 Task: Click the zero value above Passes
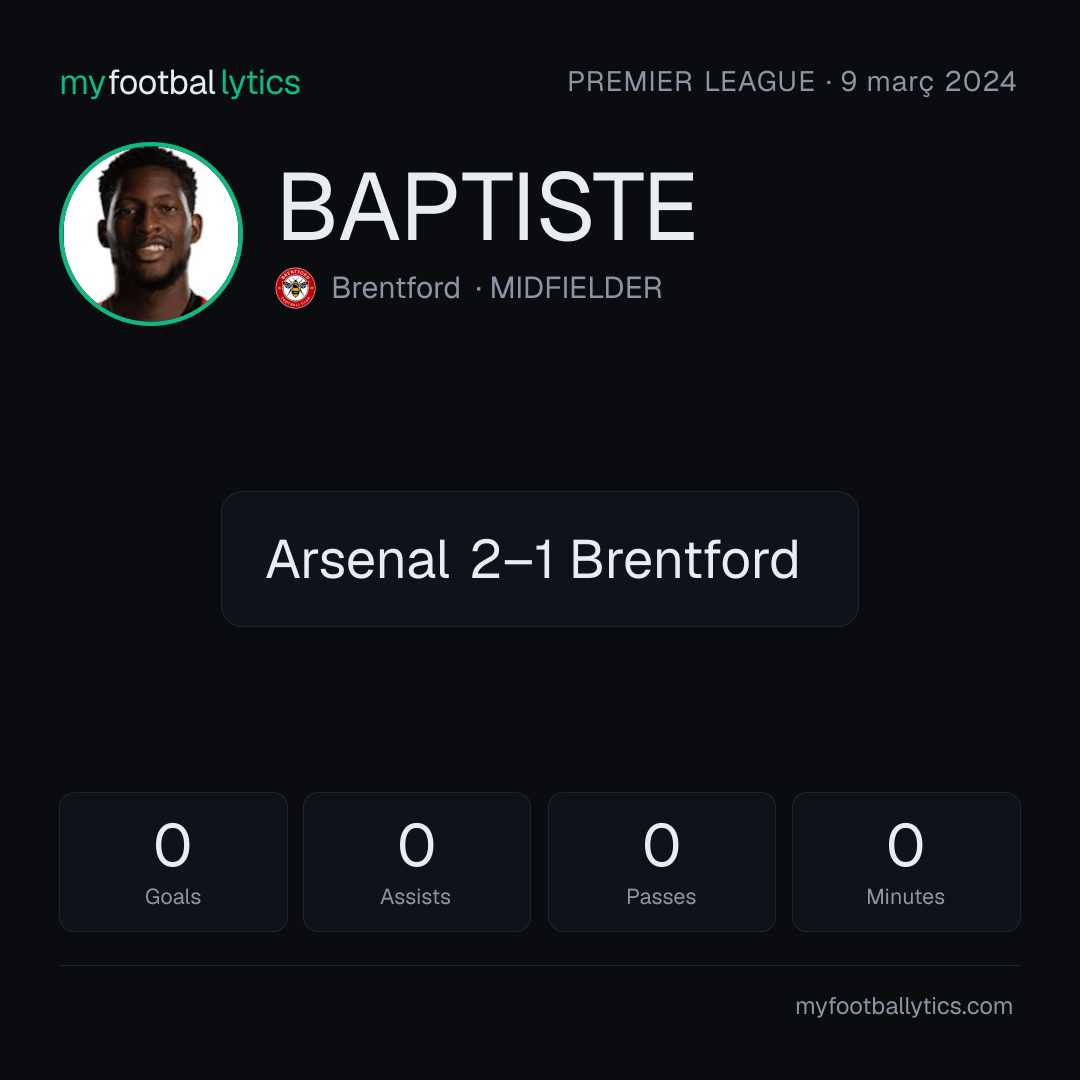tap(661, 845)
